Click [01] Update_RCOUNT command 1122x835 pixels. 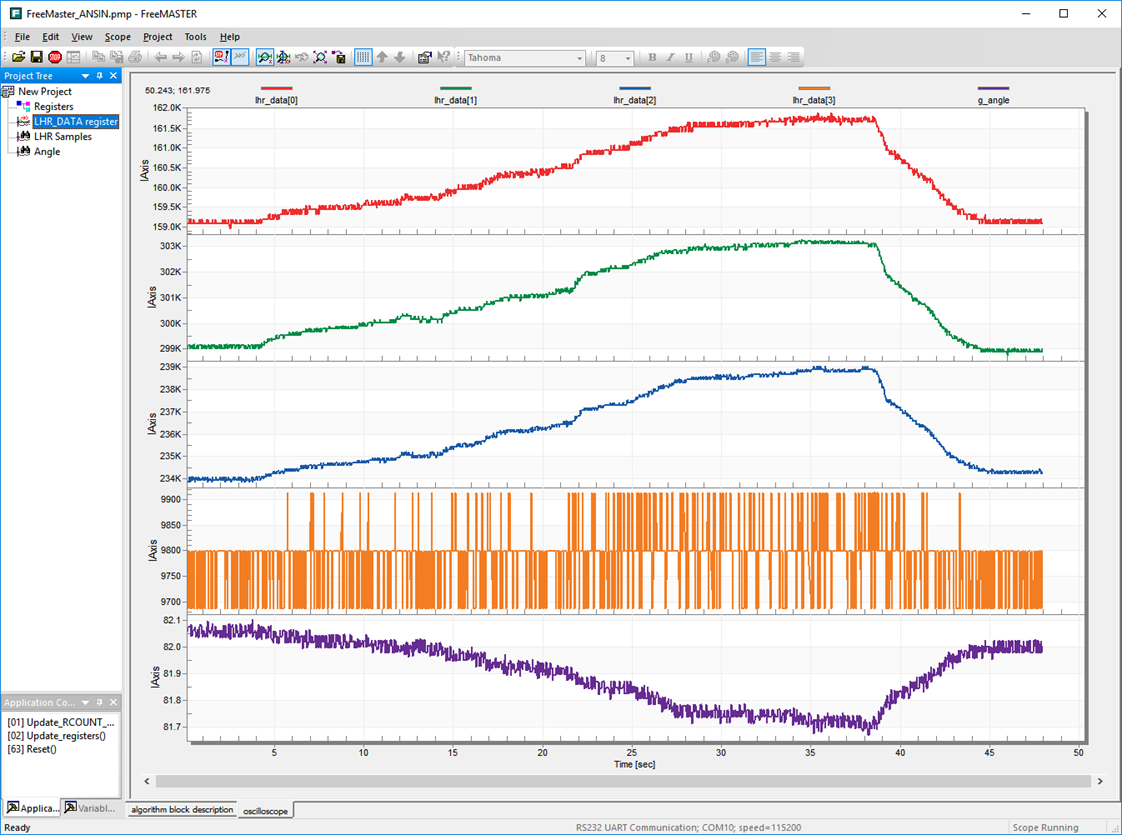tap(61, 722)
